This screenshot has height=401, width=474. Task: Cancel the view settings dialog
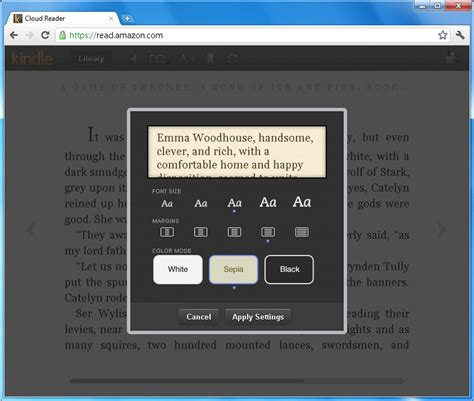coord(199,317)
